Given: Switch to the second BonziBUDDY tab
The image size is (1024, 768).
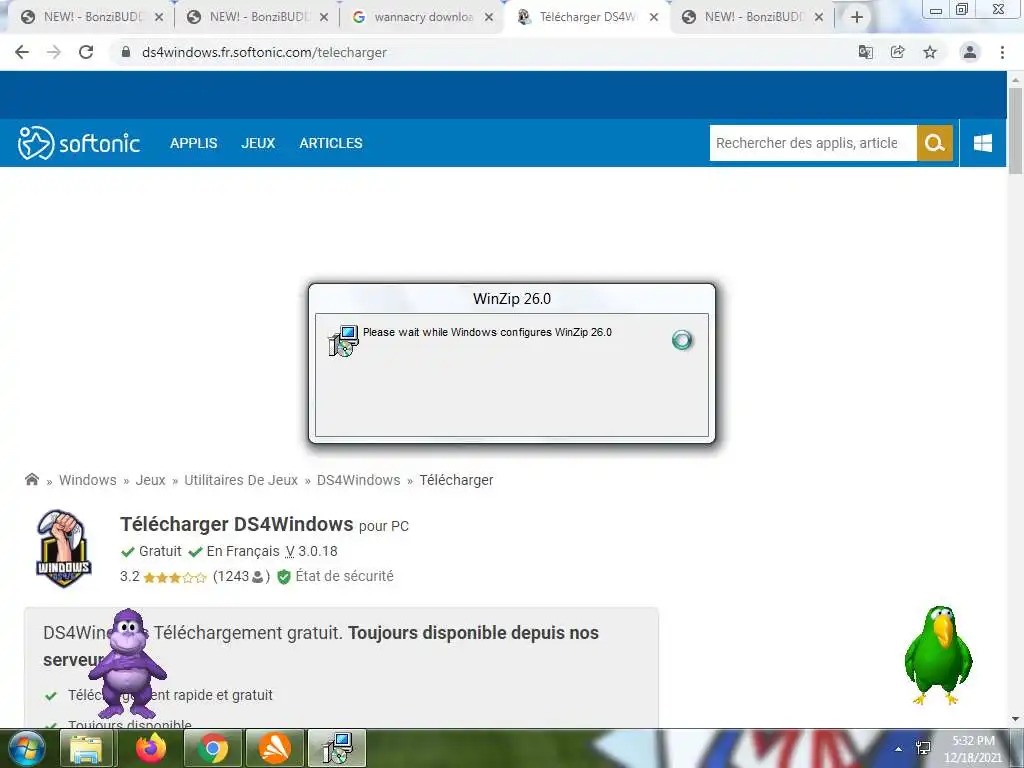Looking at the screenshot, I should click(x=257, y=17).
